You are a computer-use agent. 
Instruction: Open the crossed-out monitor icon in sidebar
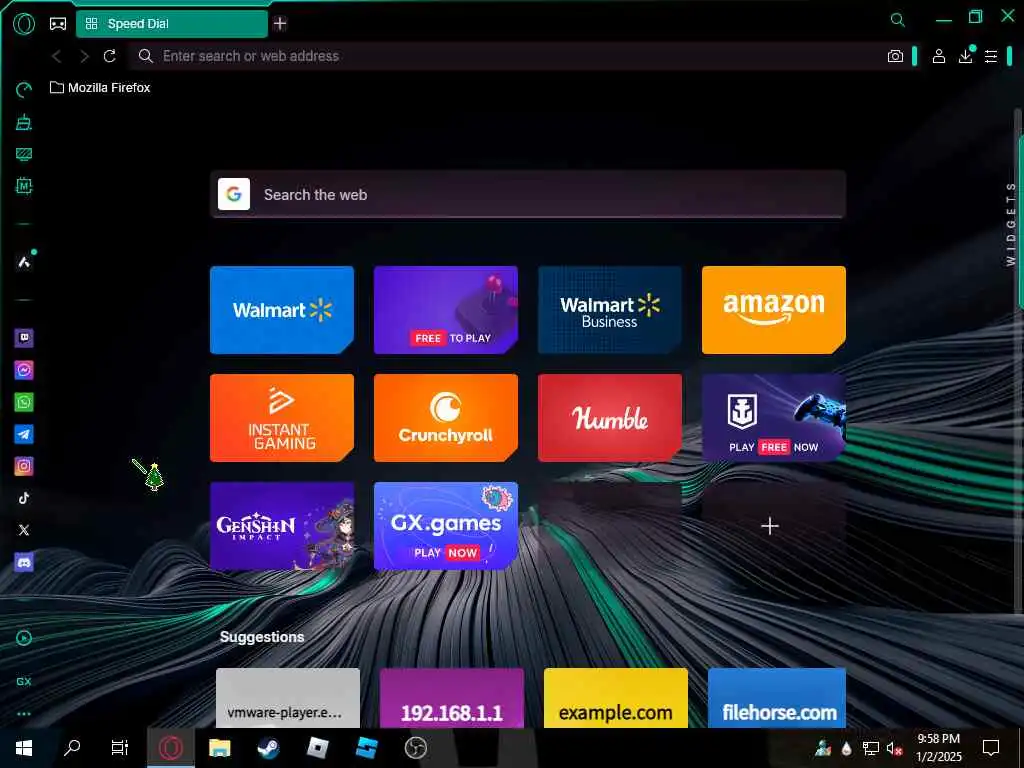click(x=24, y=154)
